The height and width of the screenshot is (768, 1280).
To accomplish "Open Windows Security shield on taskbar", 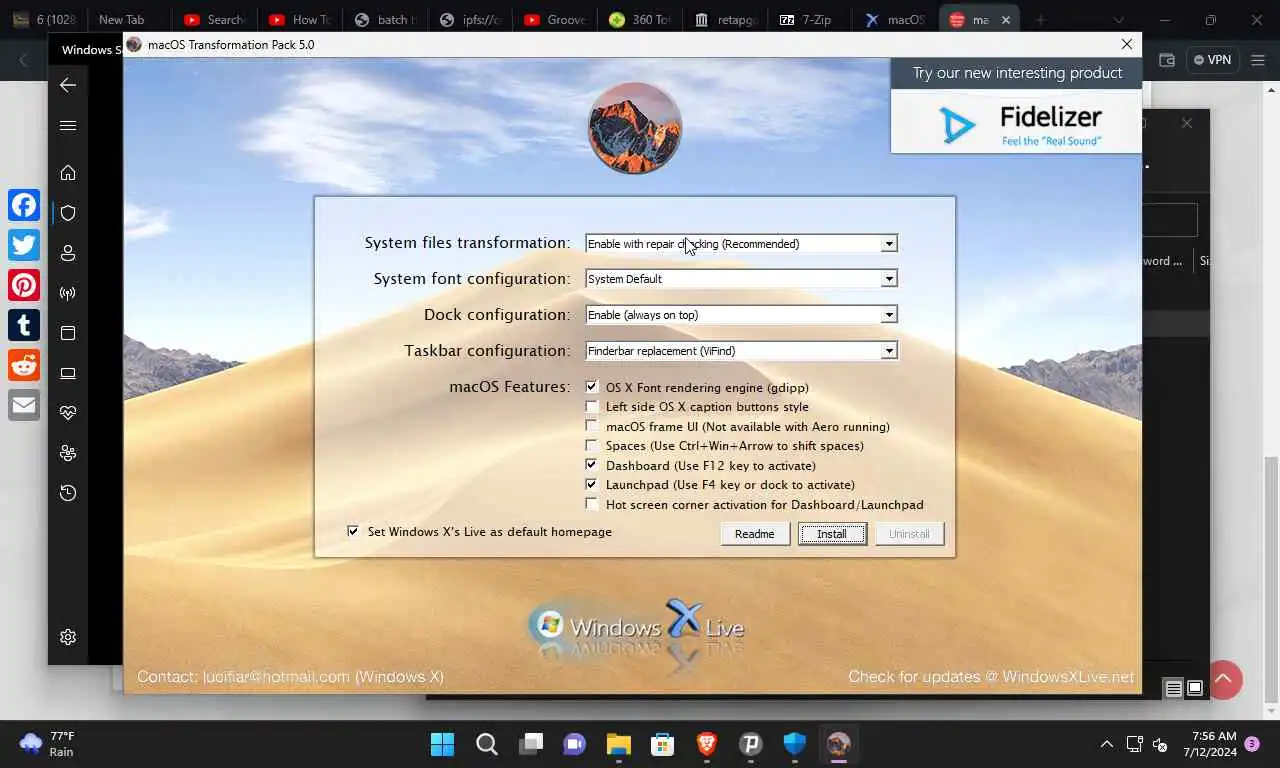I will tap(795, 744).
